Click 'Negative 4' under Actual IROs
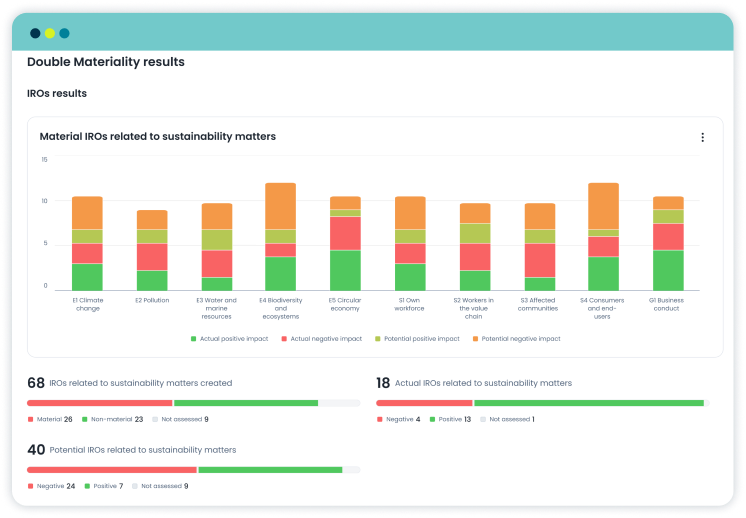The image size is (746, 518). pyautogui.click(x=399, y=419)
